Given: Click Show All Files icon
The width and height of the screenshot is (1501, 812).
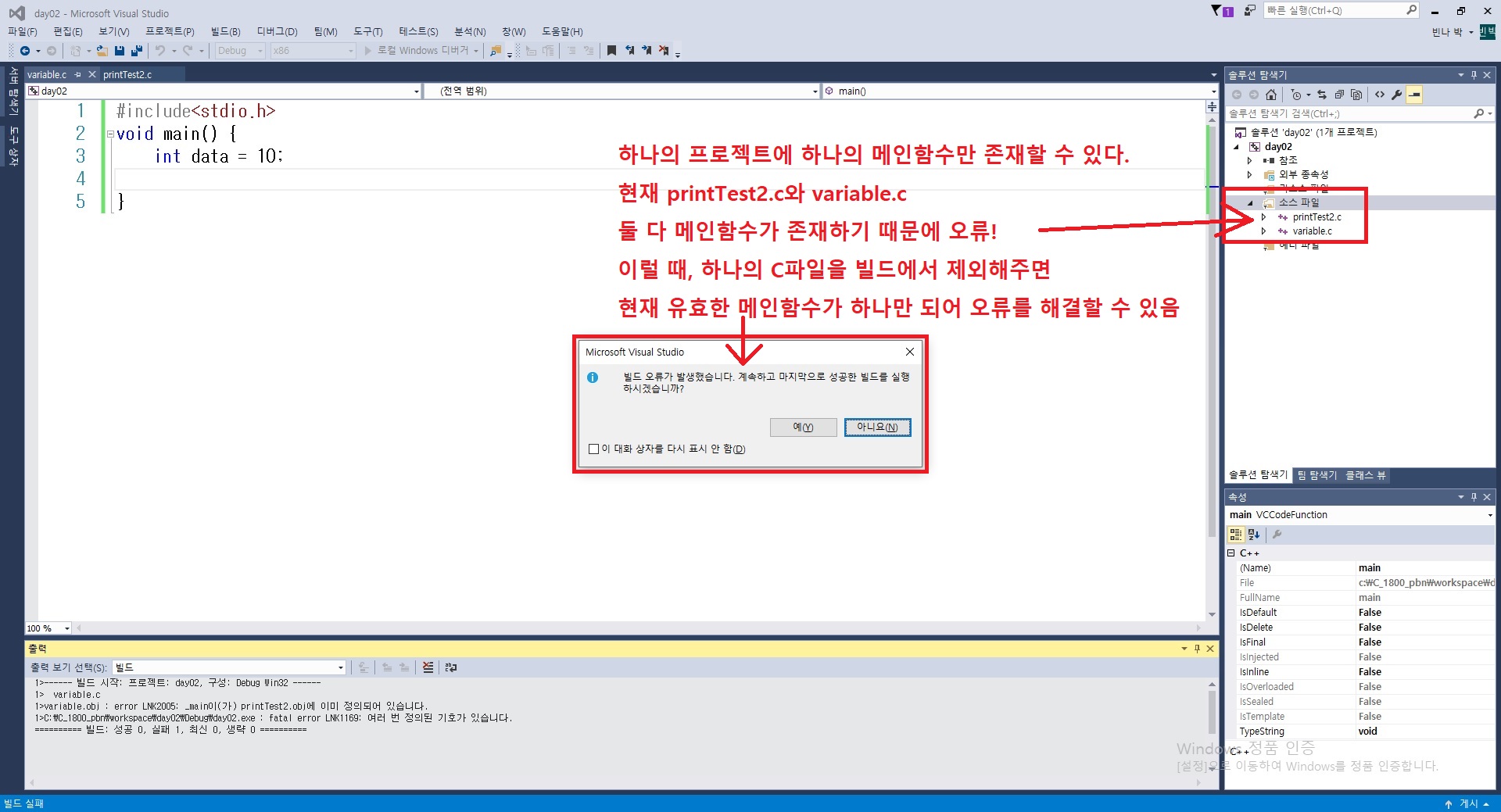Looking at the screenshot, I should [1356, 95].
